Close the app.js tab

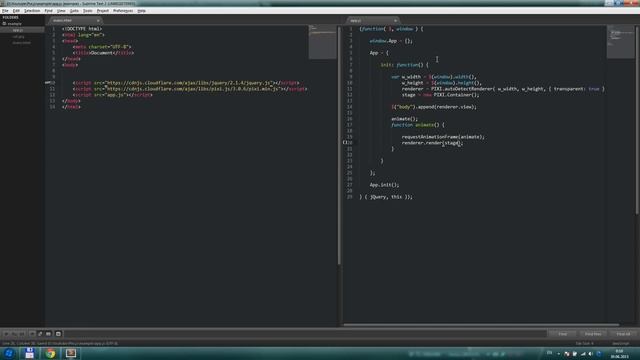(395, 20)
